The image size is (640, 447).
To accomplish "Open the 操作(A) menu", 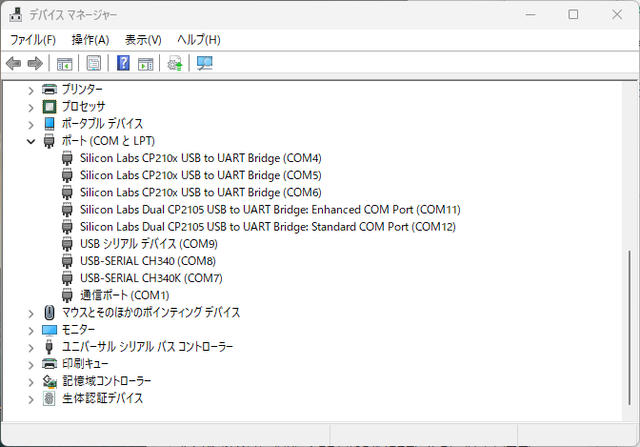I will (x=90, y=40).
